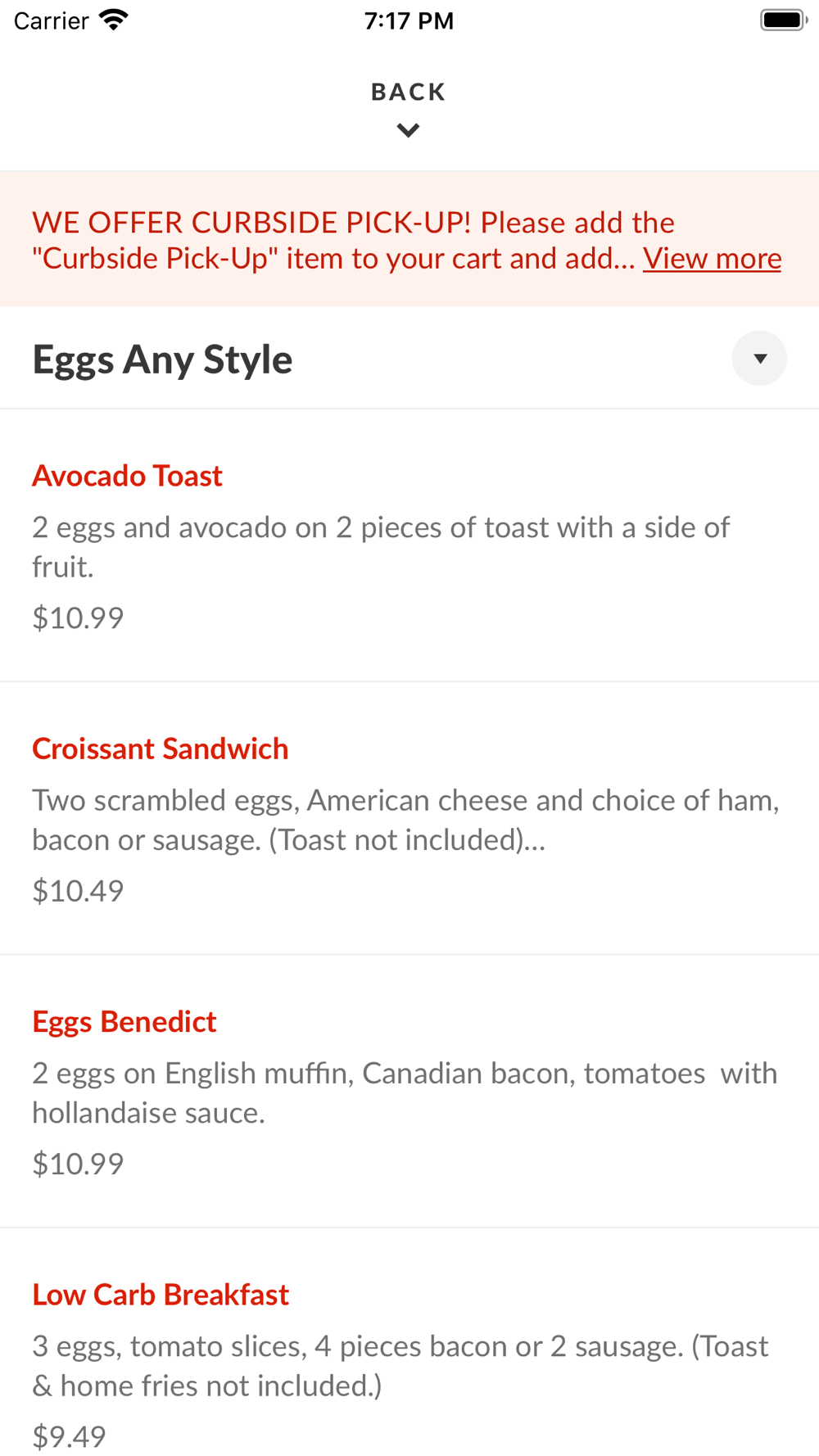Open the Low Carb Breakfast item
Viewport: 819px width, 1456px height.
161,1294
